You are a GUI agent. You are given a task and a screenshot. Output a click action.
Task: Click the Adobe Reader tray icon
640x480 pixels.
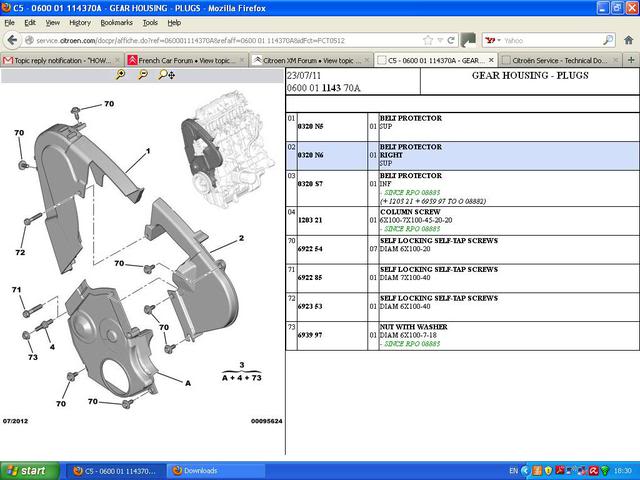560,471
